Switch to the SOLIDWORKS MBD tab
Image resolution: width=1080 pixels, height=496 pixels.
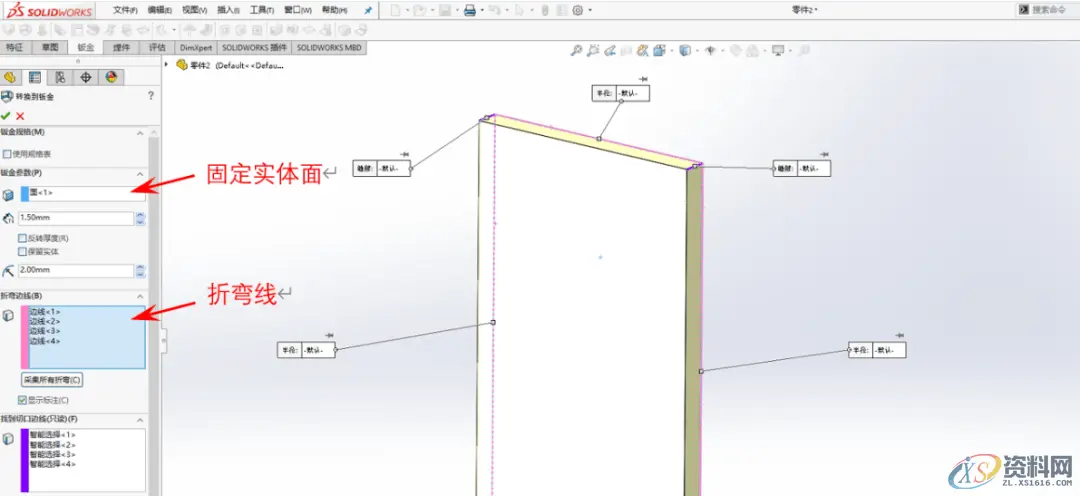(329, 48)
